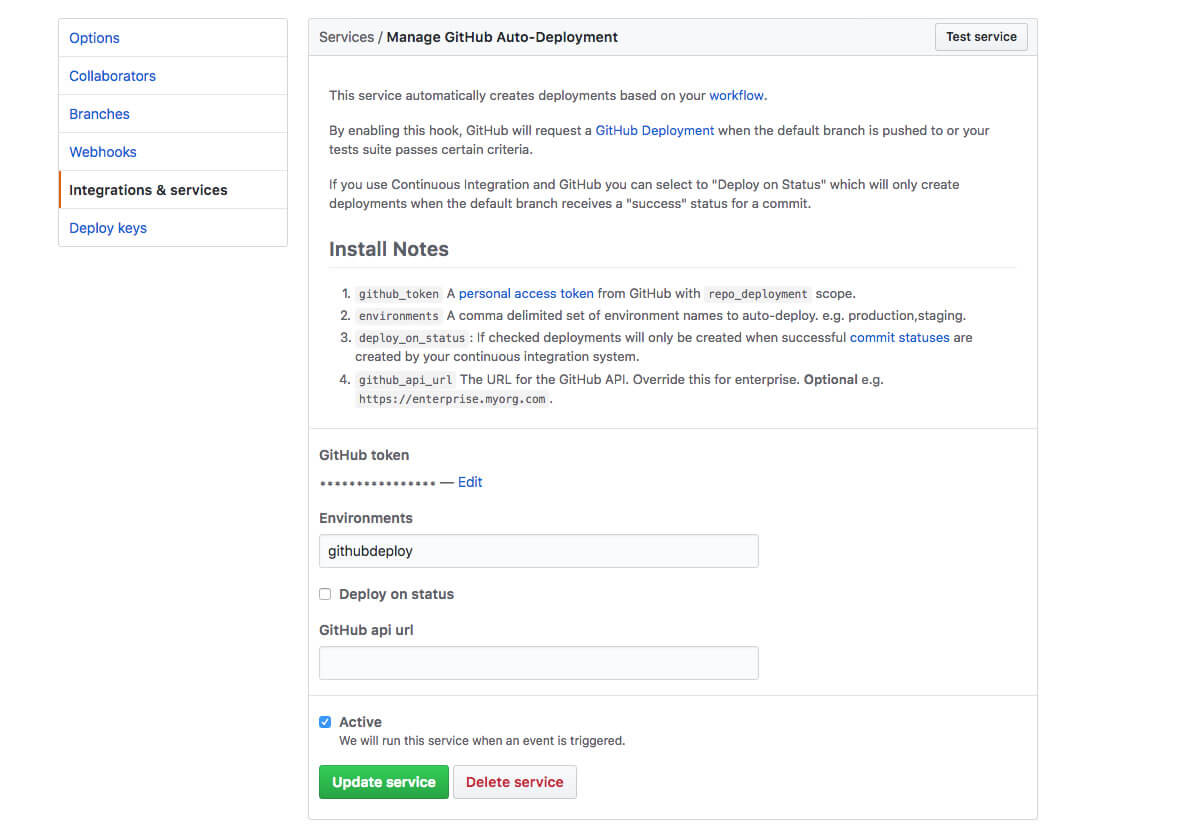Follow the Services breadcrumb link
The image size is (1180, 839).
coord(346,37)
